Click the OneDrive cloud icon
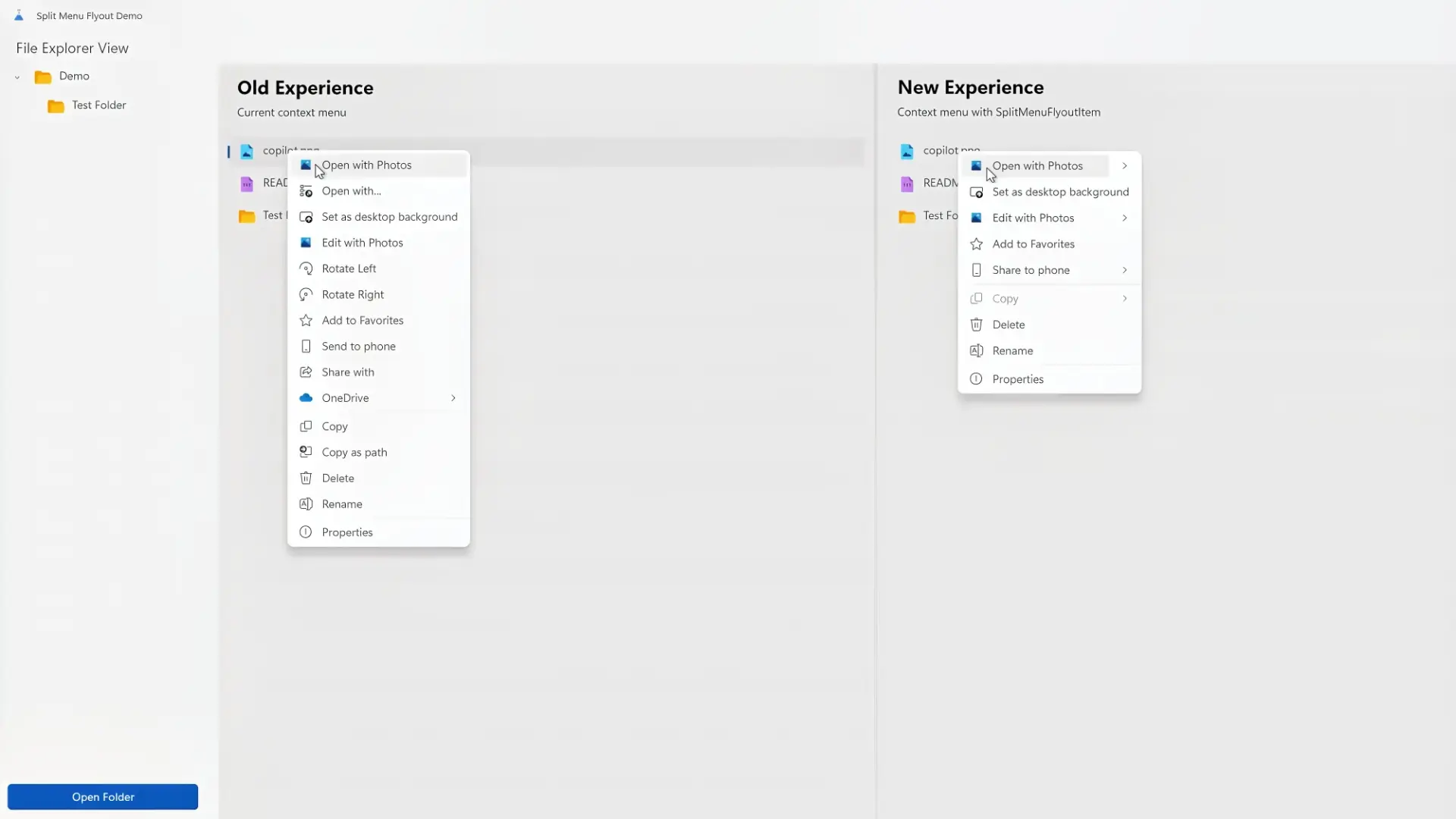1456x819 pixels. click(x=306, y=397)
